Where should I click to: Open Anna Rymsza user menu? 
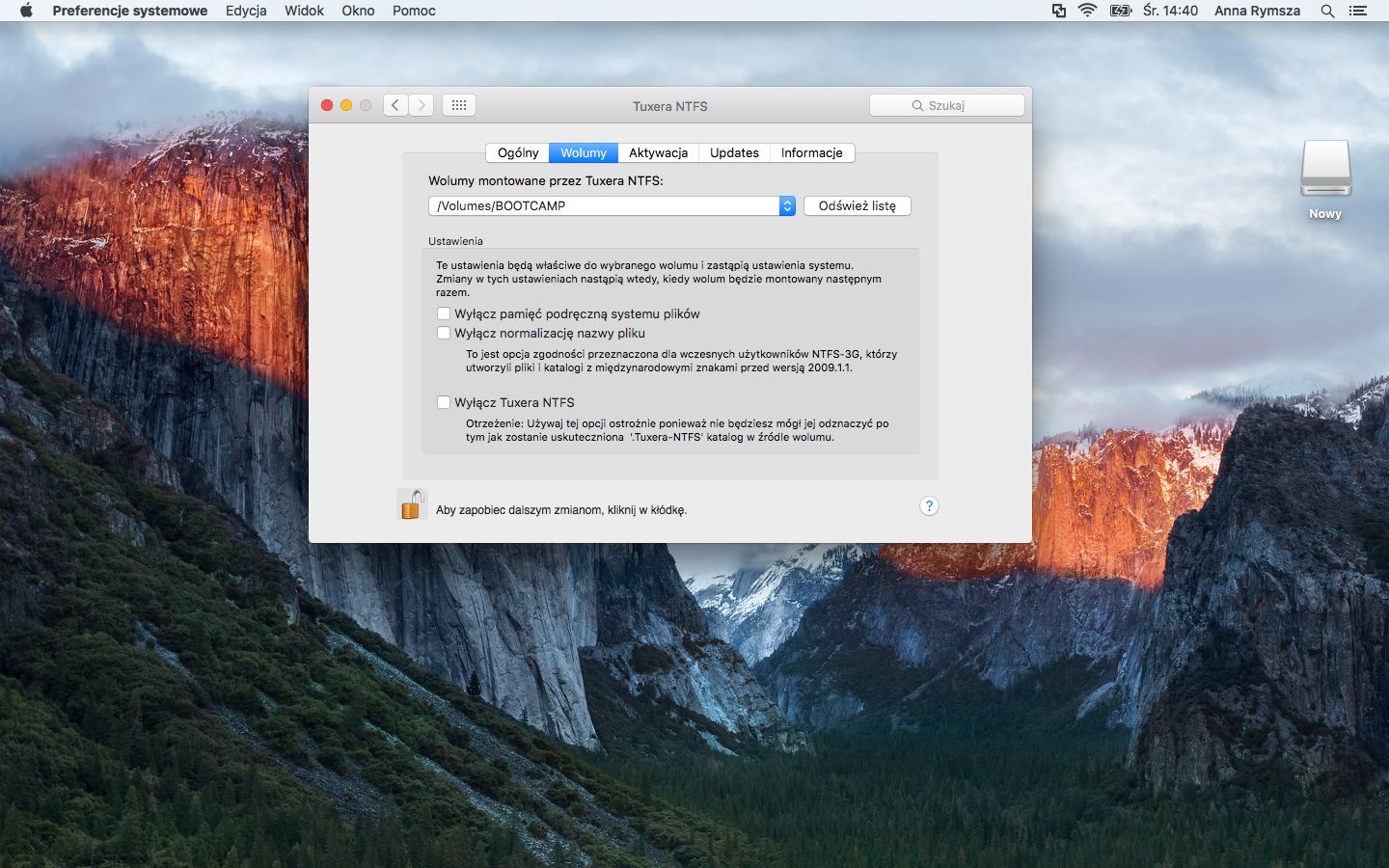(x=1257, y=11)
